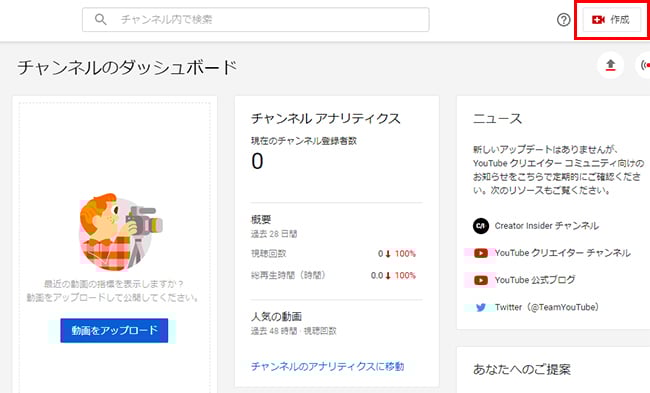Open the help question mark icon

coord(563,19)
